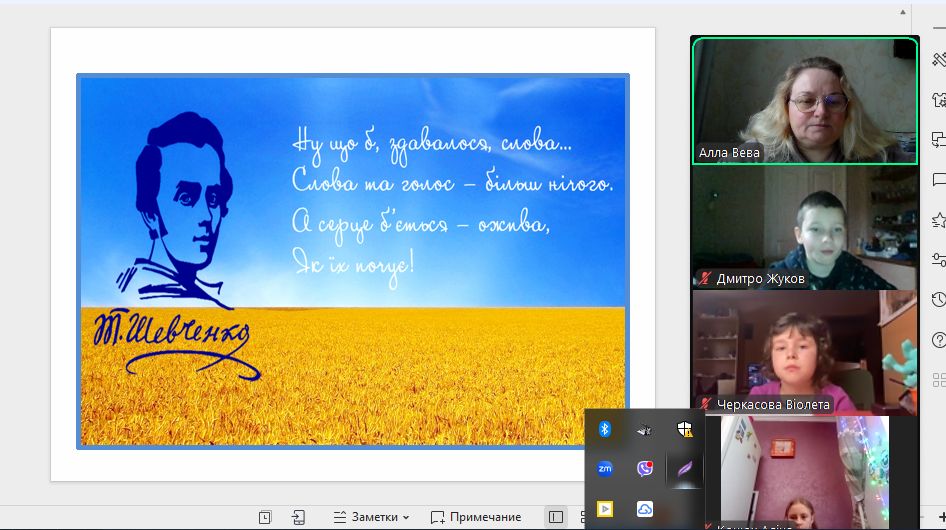Select Алла Вева video thumbnail

804,100
